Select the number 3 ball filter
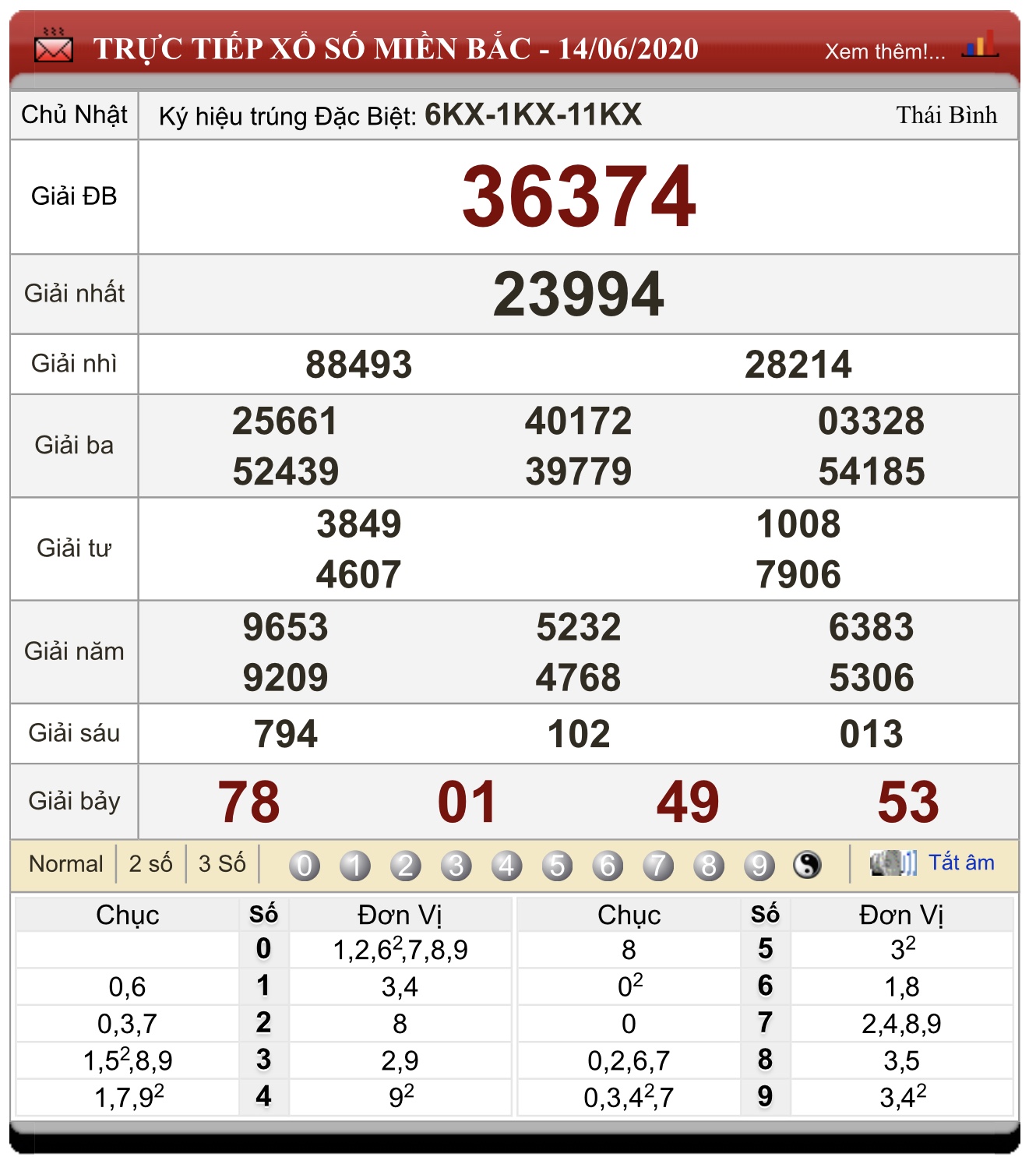 click(456, 866)
